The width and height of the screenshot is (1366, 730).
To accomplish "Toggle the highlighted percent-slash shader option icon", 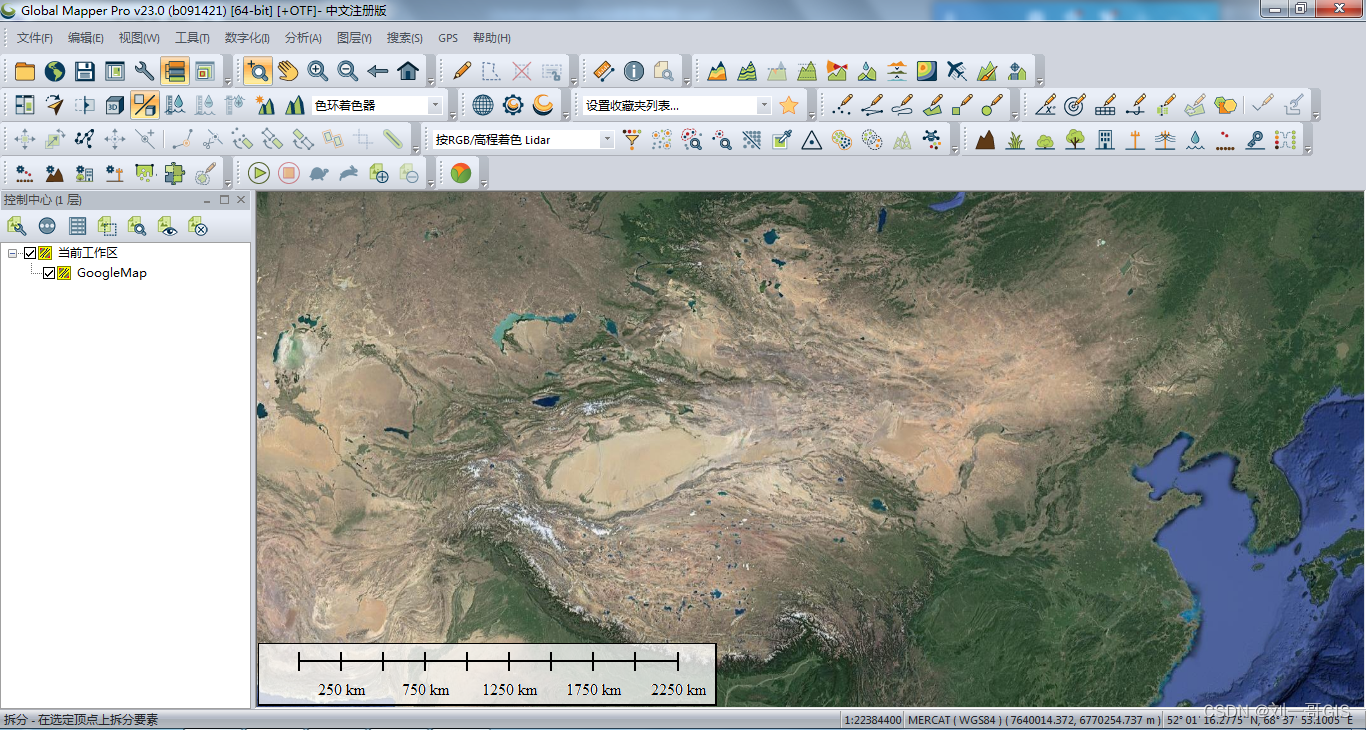I will (x=145, y=105).
